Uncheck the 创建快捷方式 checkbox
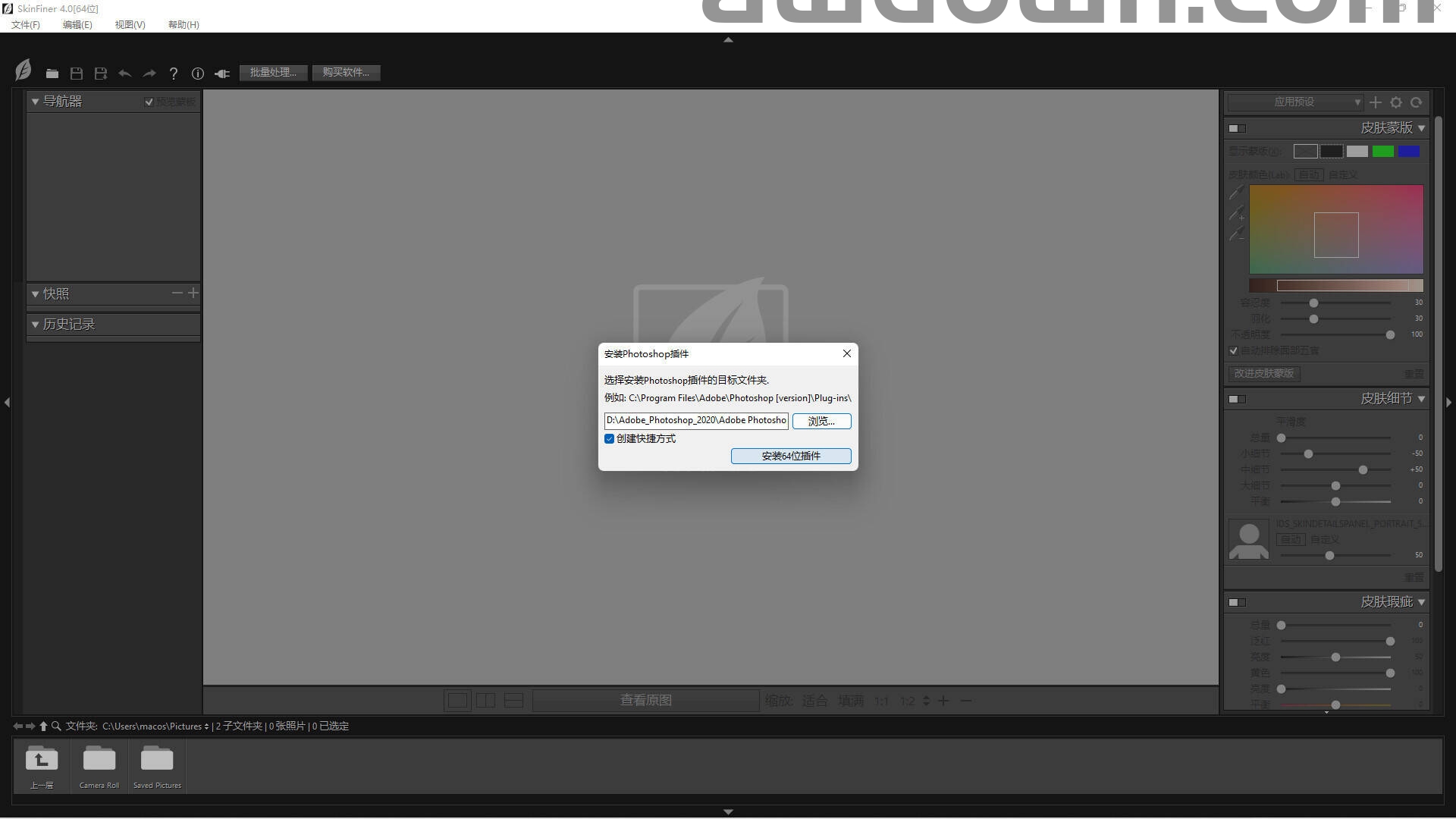 pos(609,439)
